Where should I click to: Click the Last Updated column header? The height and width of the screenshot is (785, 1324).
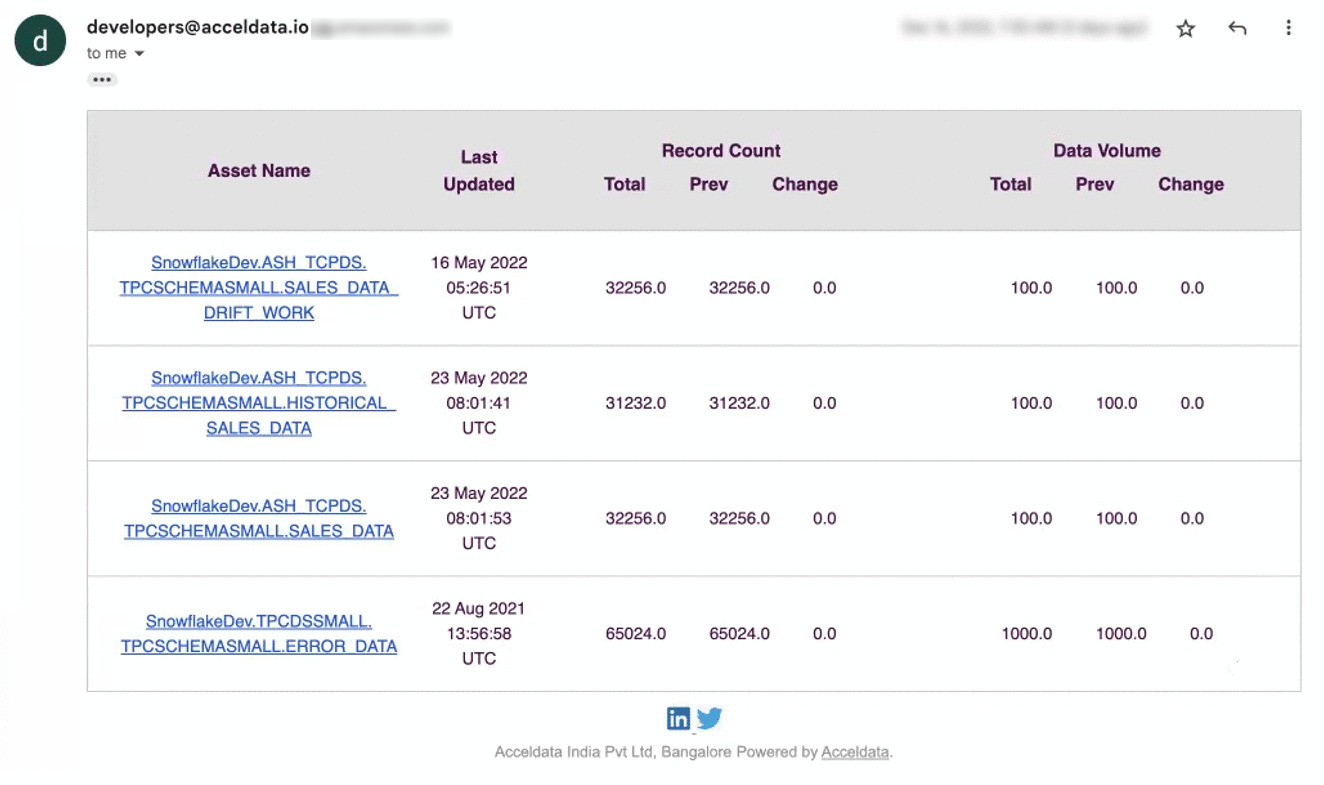[479, 171]
